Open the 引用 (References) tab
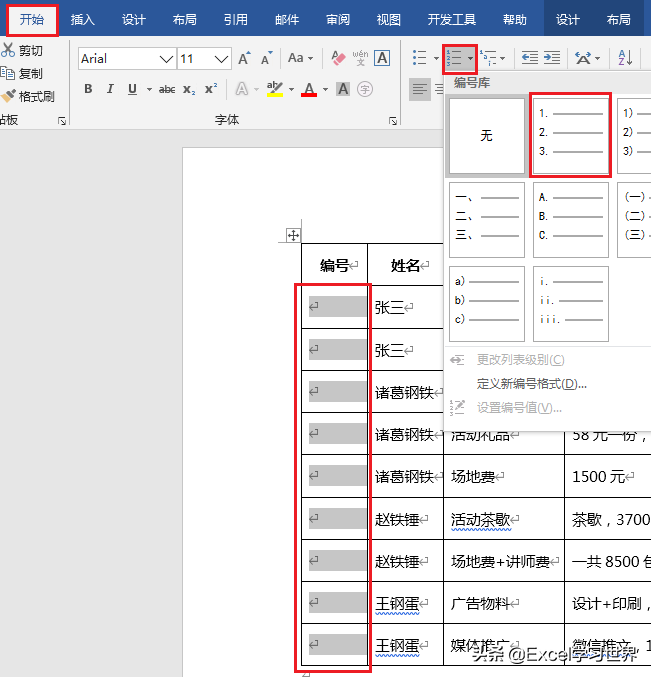 tap(236, 19)
